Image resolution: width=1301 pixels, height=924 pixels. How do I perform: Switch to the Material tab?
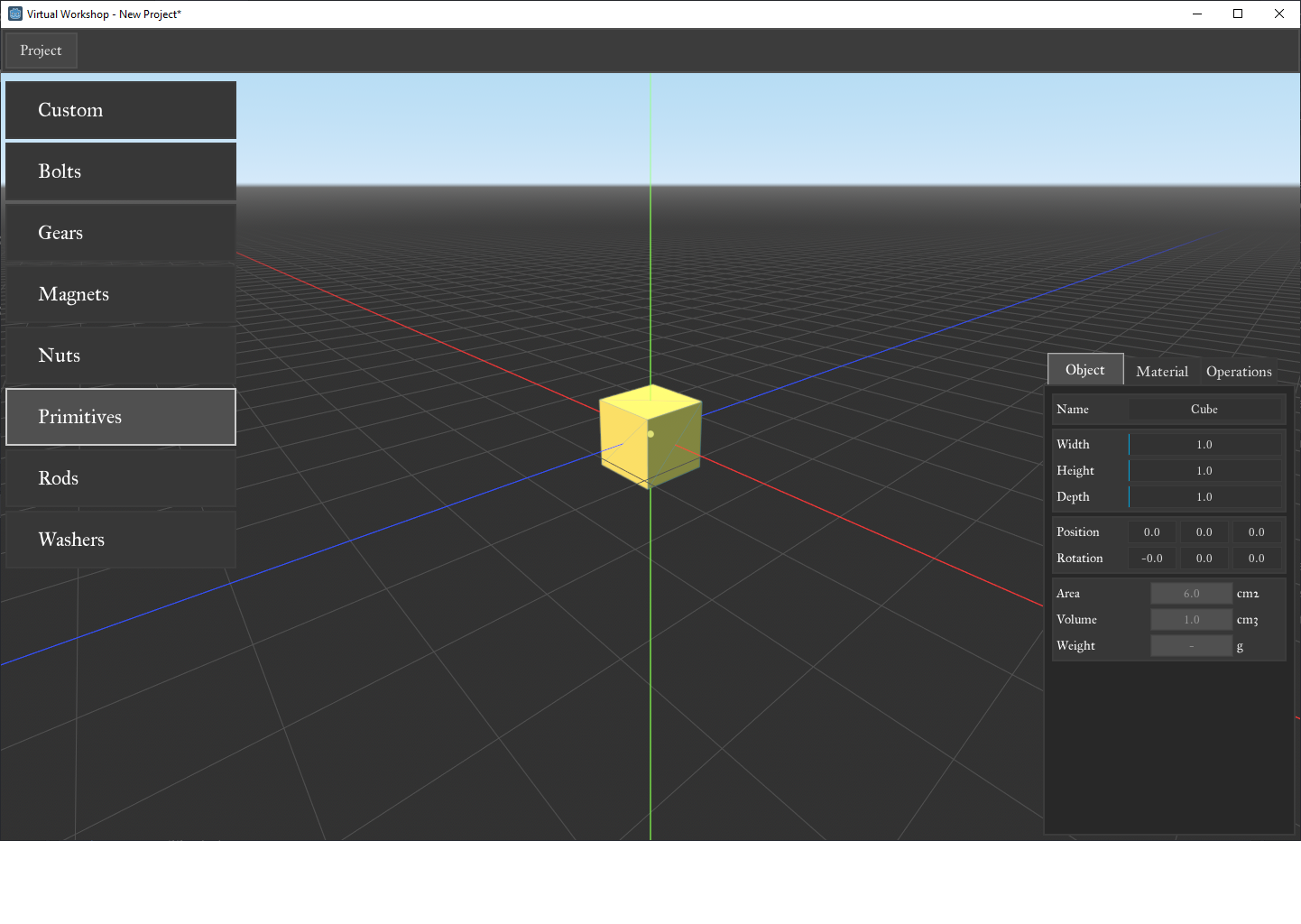click(x=1162, y=372)
